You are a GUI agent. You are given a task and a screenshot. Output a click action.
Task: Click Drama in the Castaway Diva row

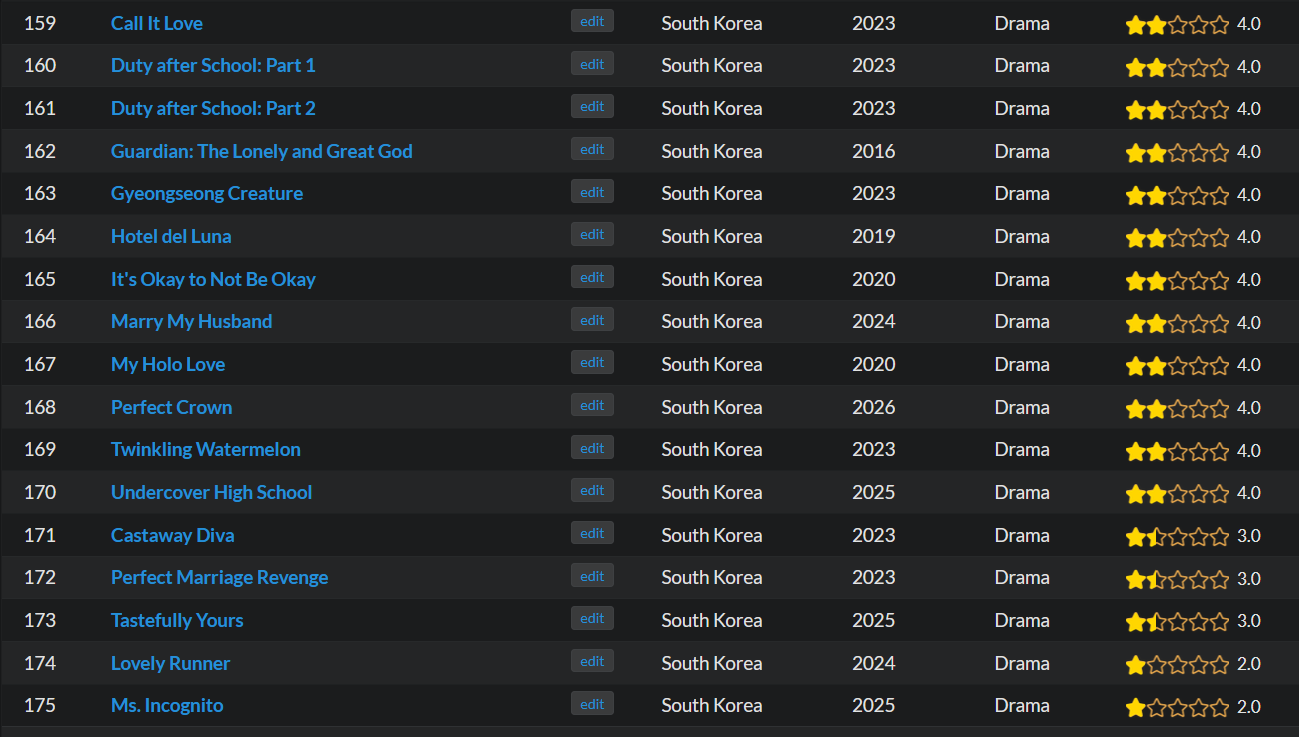[1022, 535]
